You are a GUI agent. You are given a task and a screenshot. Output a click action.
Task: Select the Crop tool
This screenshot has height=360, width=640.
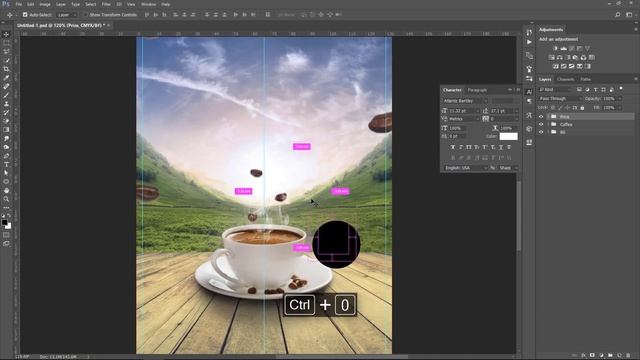6,69
